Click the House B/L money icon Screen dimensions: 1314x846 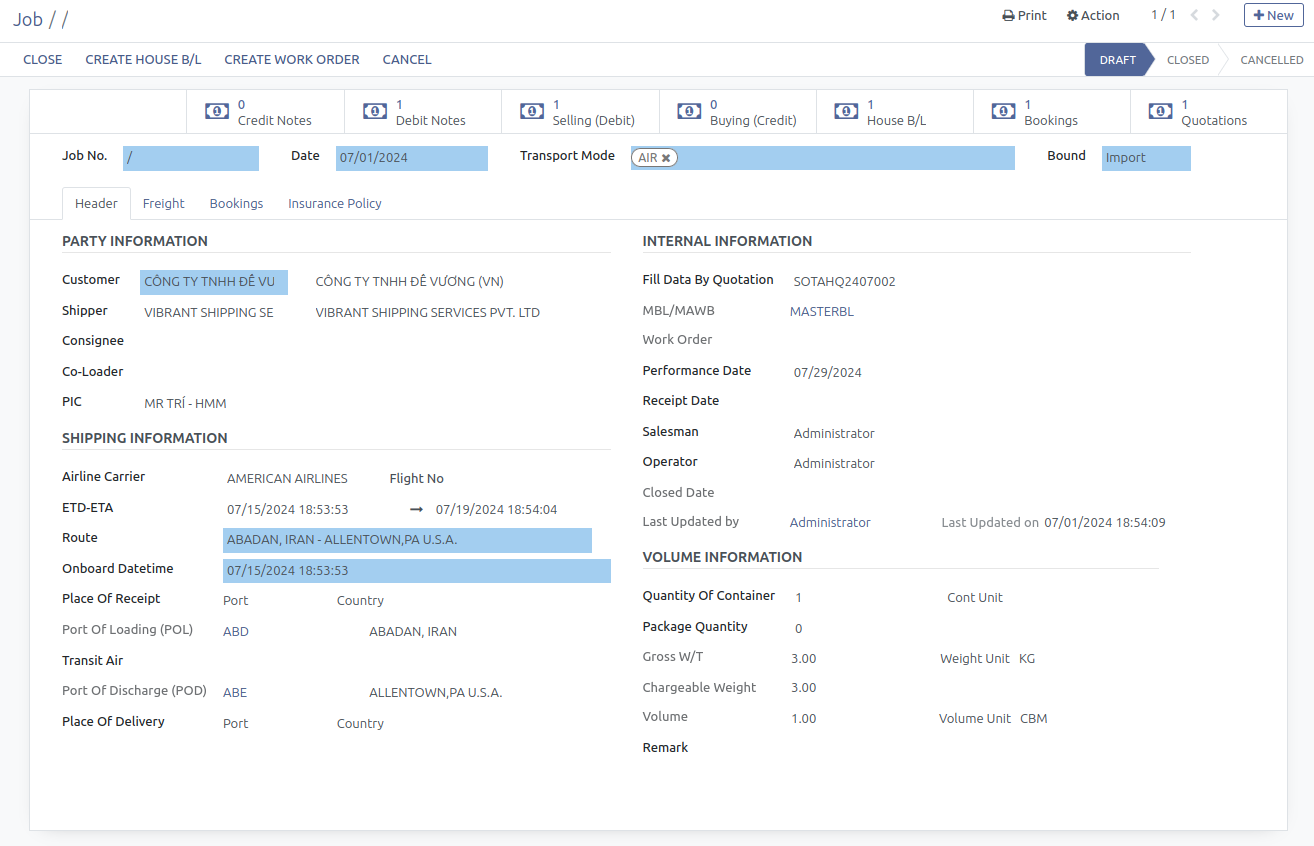(846, 111)
